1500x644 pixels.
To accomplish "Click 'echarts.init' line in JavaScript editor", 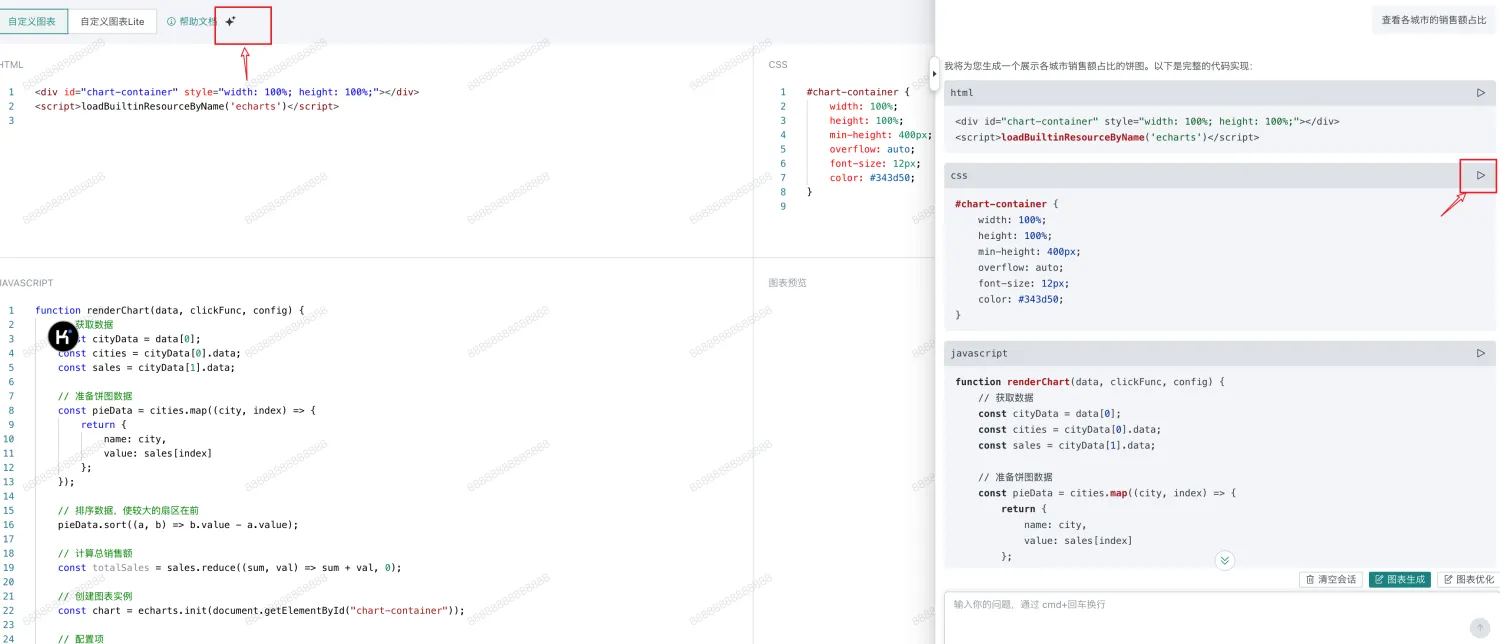I will [261, 610].
